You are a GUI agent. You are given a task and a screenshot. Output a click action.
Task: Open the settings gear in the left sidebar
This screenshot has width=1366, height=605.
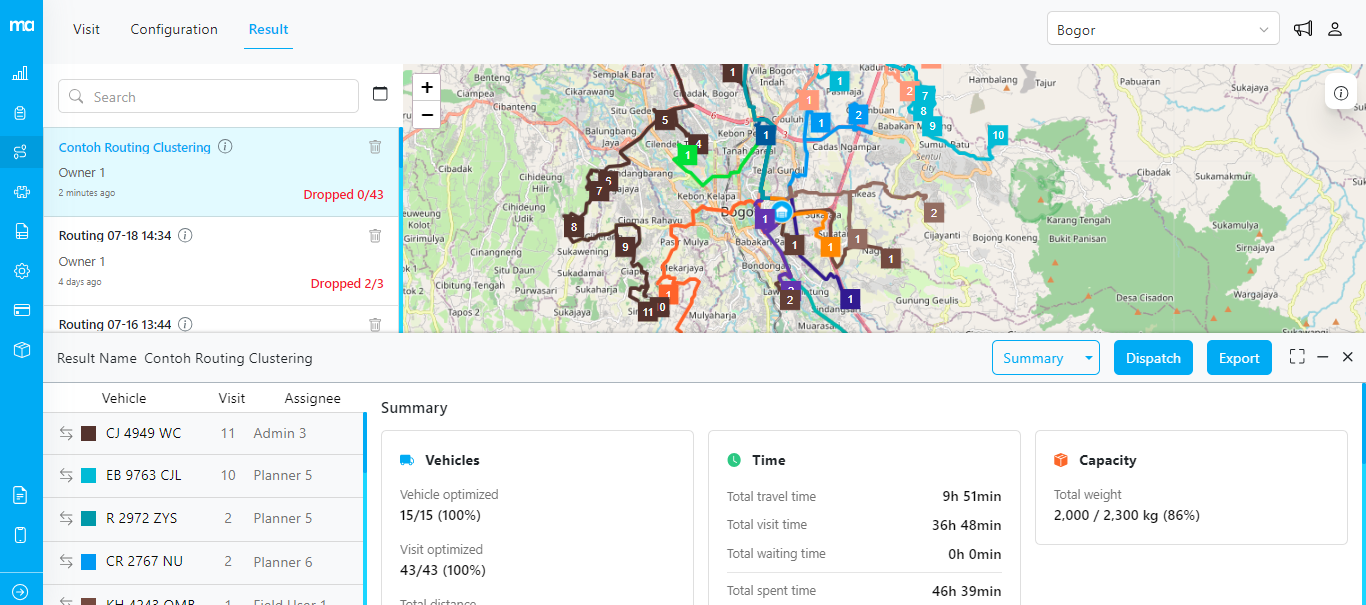pos(21,271)
